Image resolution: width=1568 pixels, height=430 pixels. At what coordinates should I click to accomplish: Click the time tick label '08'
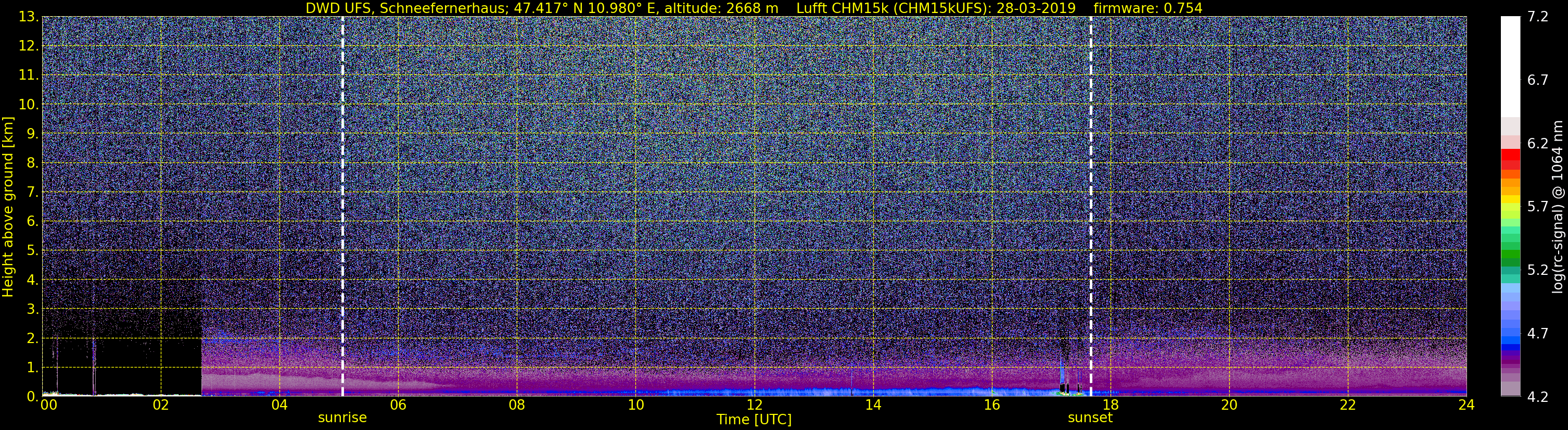517,405
